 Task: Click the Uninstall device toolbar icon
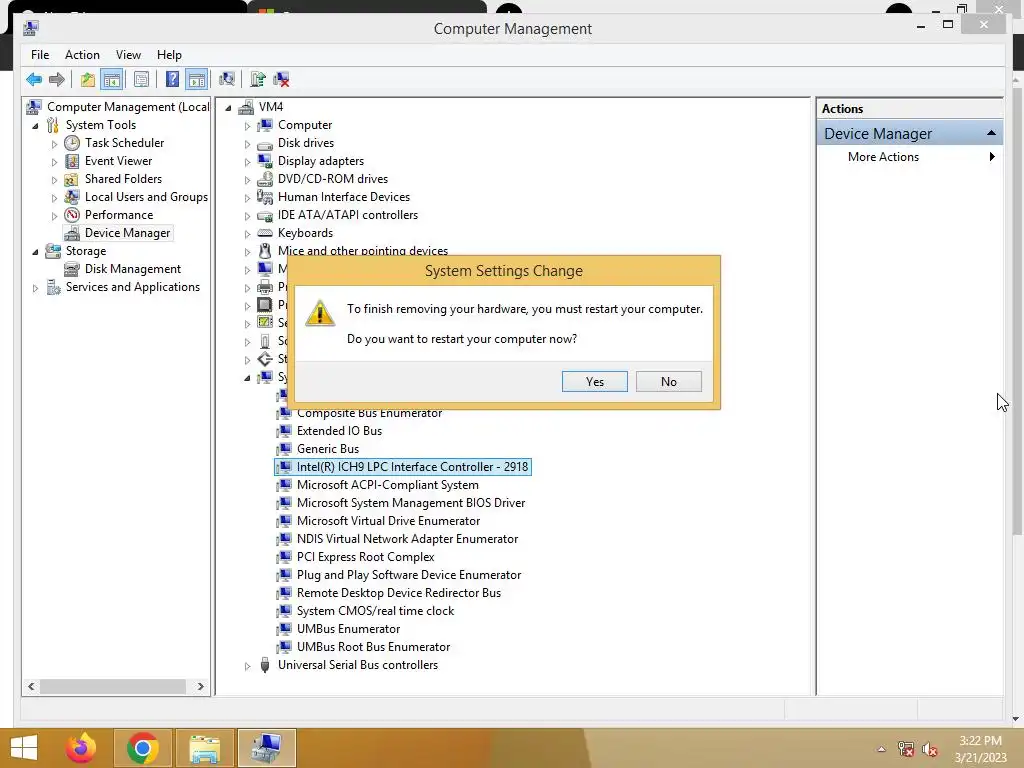(281, 80)
